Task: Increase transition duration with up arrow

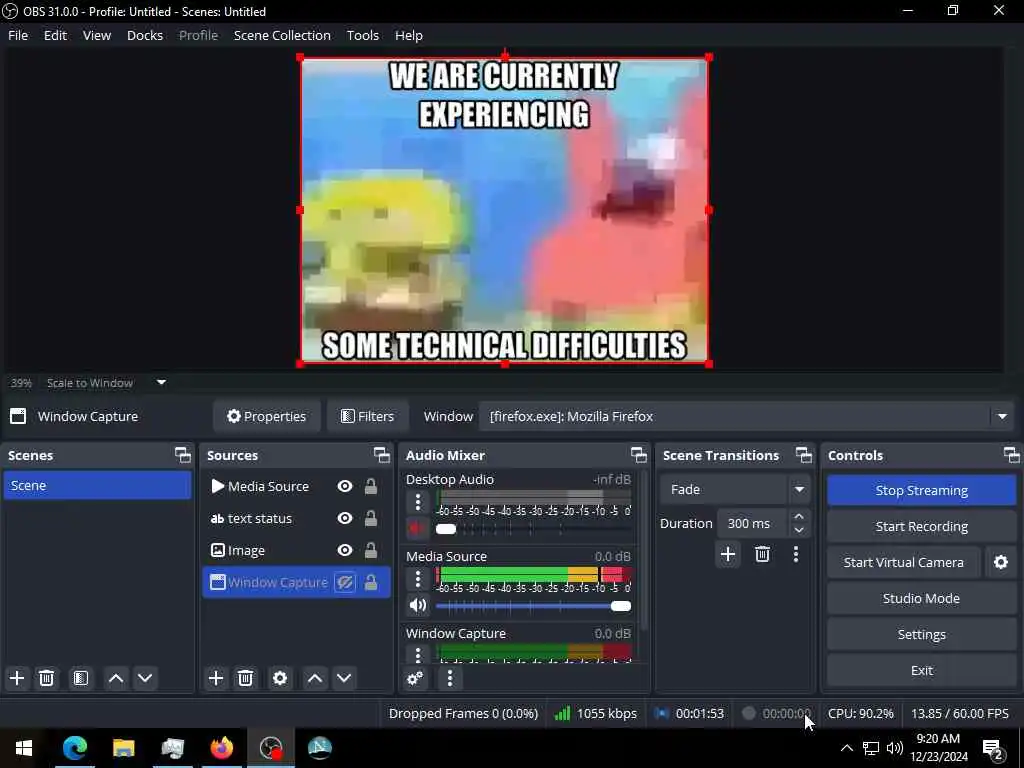Action: point(799,517)
